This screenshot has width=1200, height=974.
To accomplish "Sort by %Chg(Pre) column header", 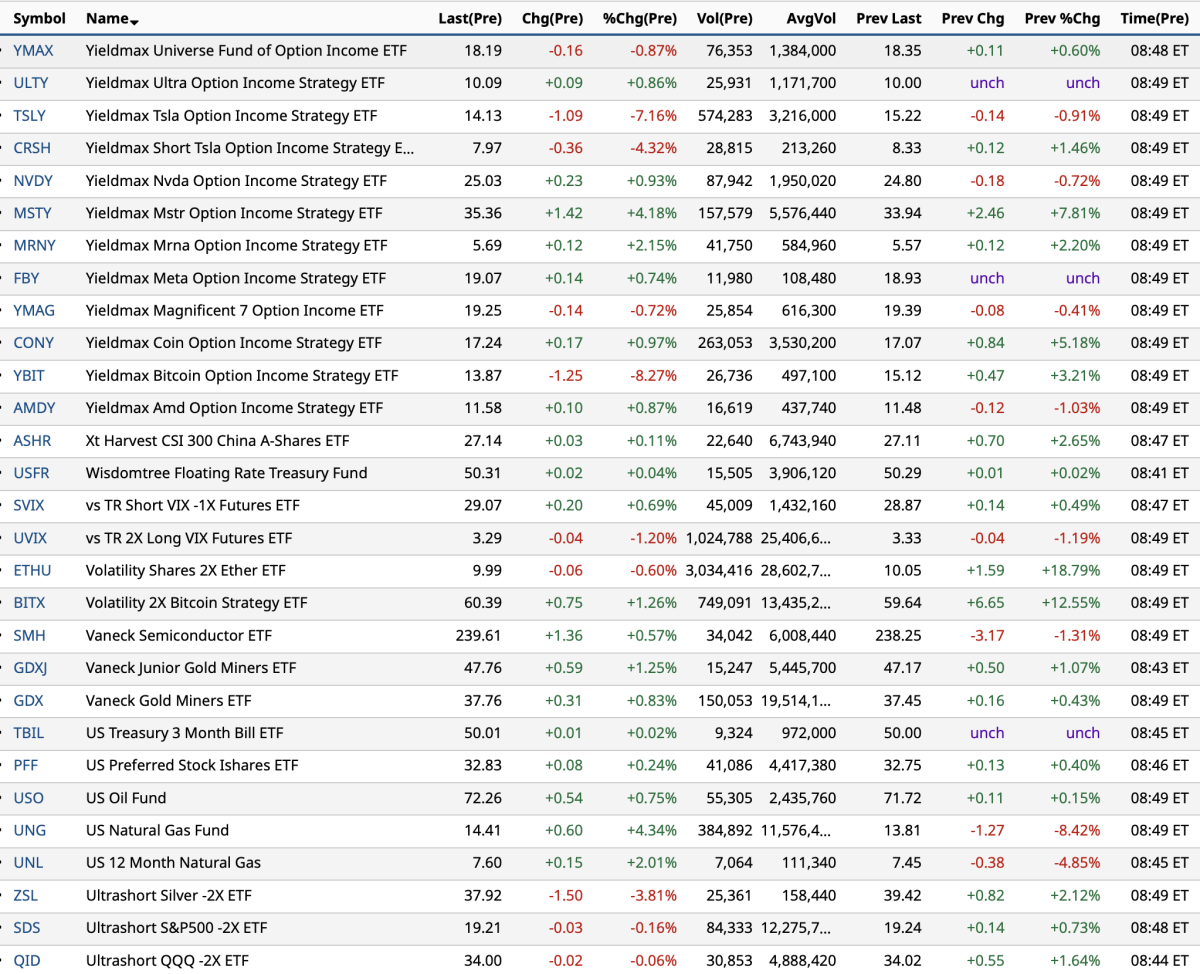I will point(639,18).
